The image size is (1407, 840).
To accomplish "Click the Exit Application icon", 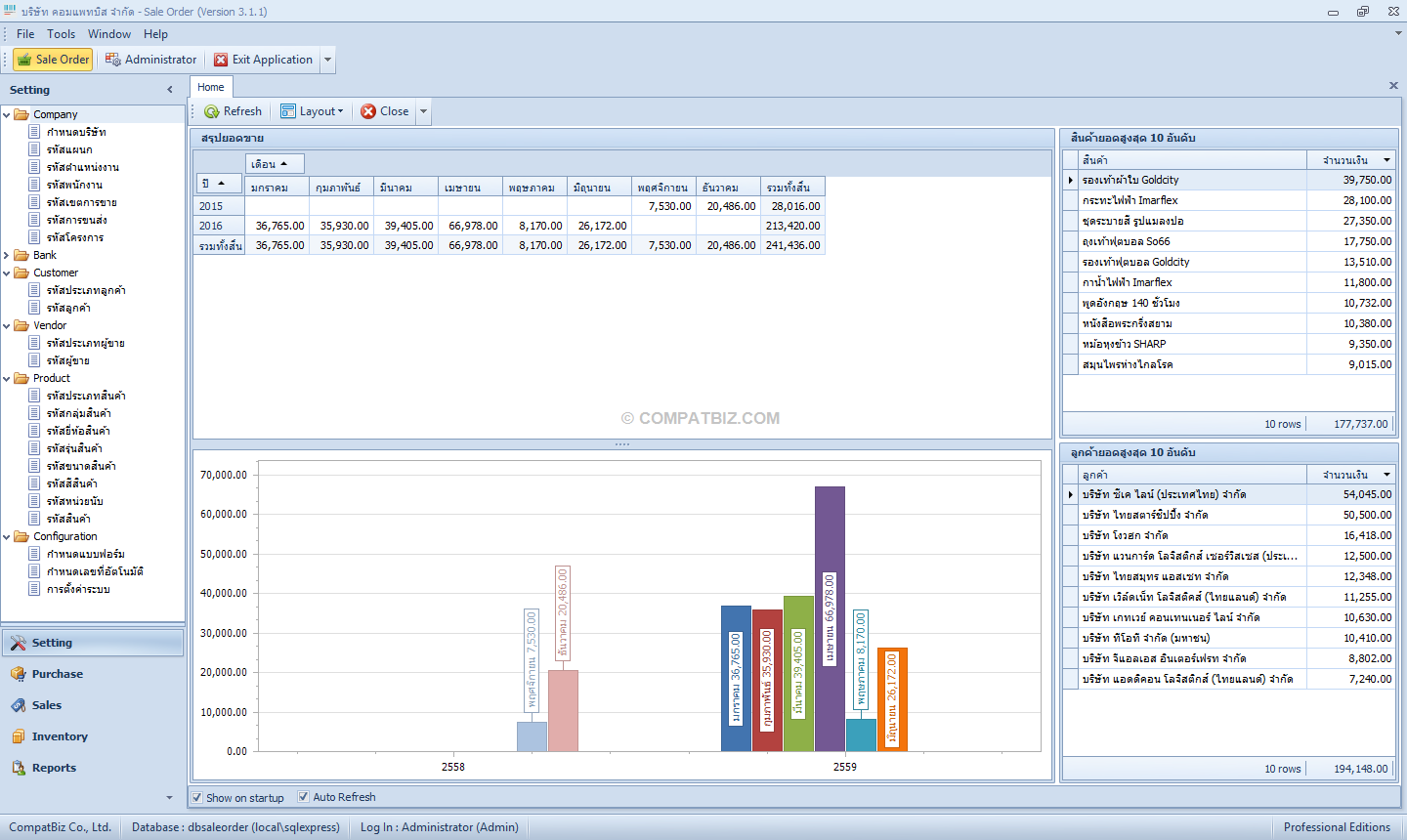I will click(x=221, y=60).
